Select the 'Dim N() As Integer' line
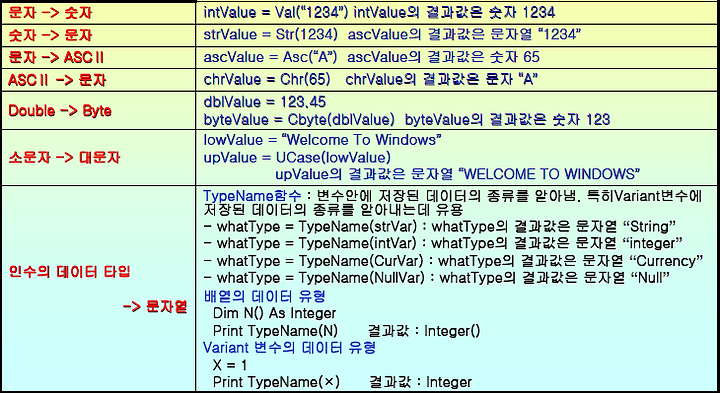Viewport: 720px width, 393px height. pos(275,313)
